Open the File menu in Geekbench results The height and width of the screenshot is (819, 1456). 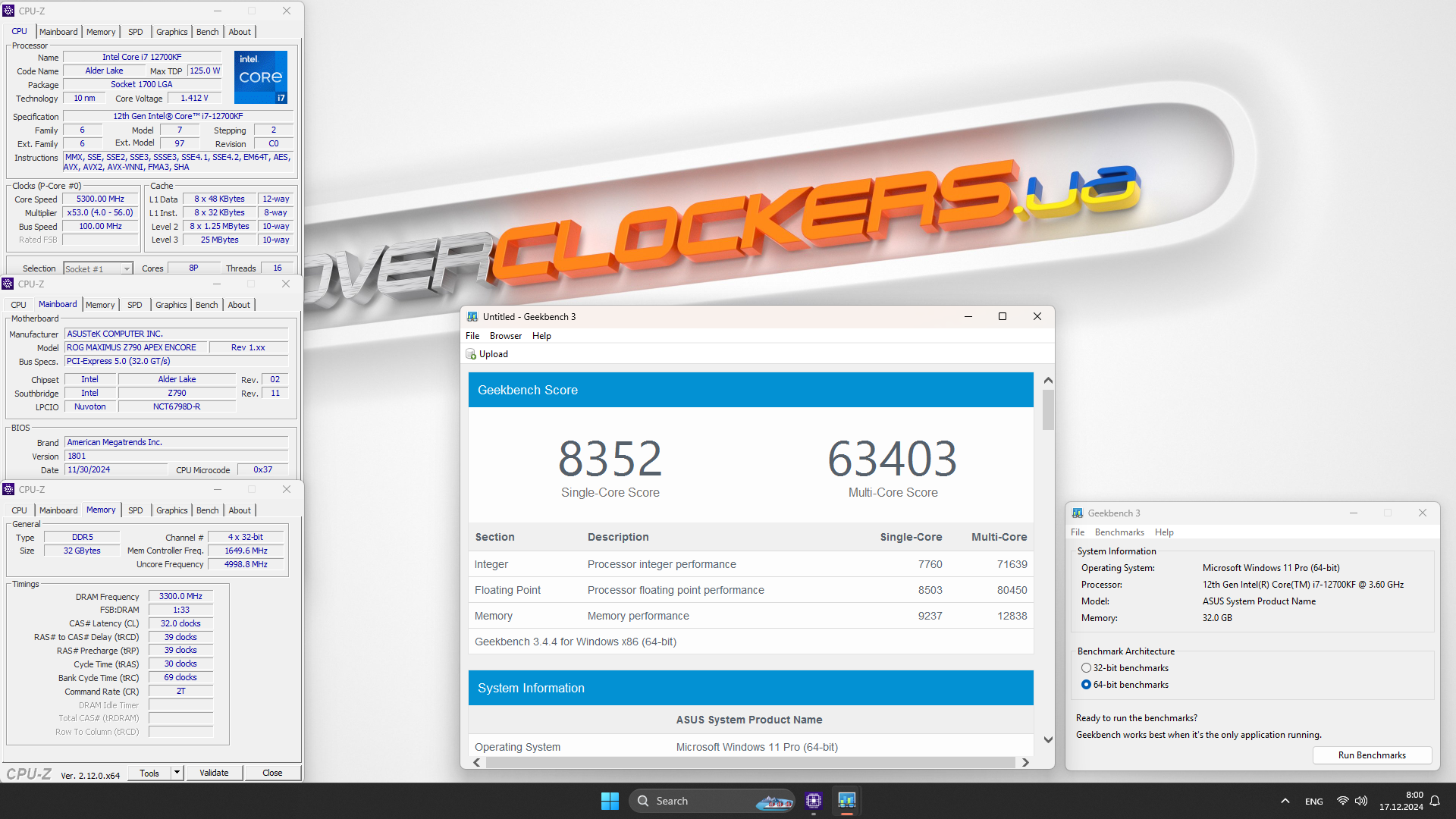(472, 336)
